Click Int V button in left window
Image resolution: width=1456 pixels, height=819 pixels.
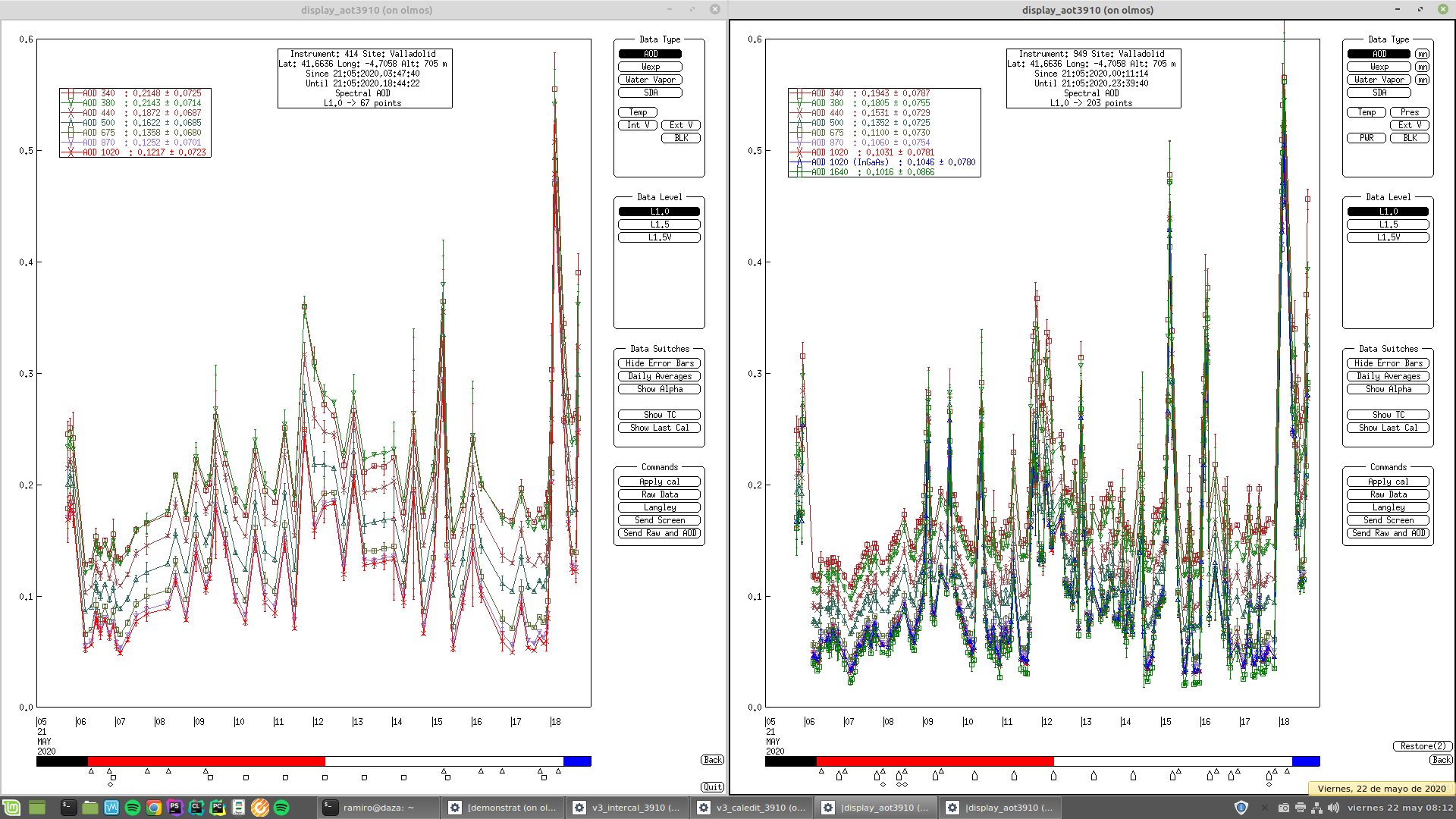638,125
